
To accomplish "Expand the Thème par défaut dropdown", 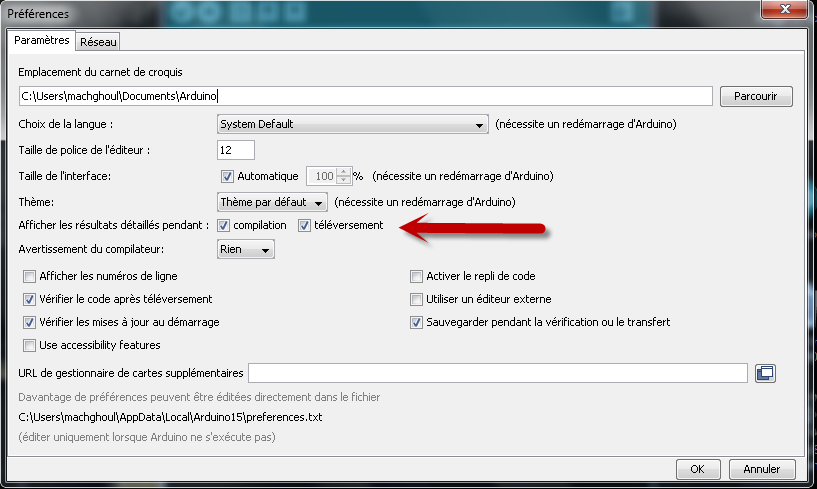I will (x=272, y=201).
